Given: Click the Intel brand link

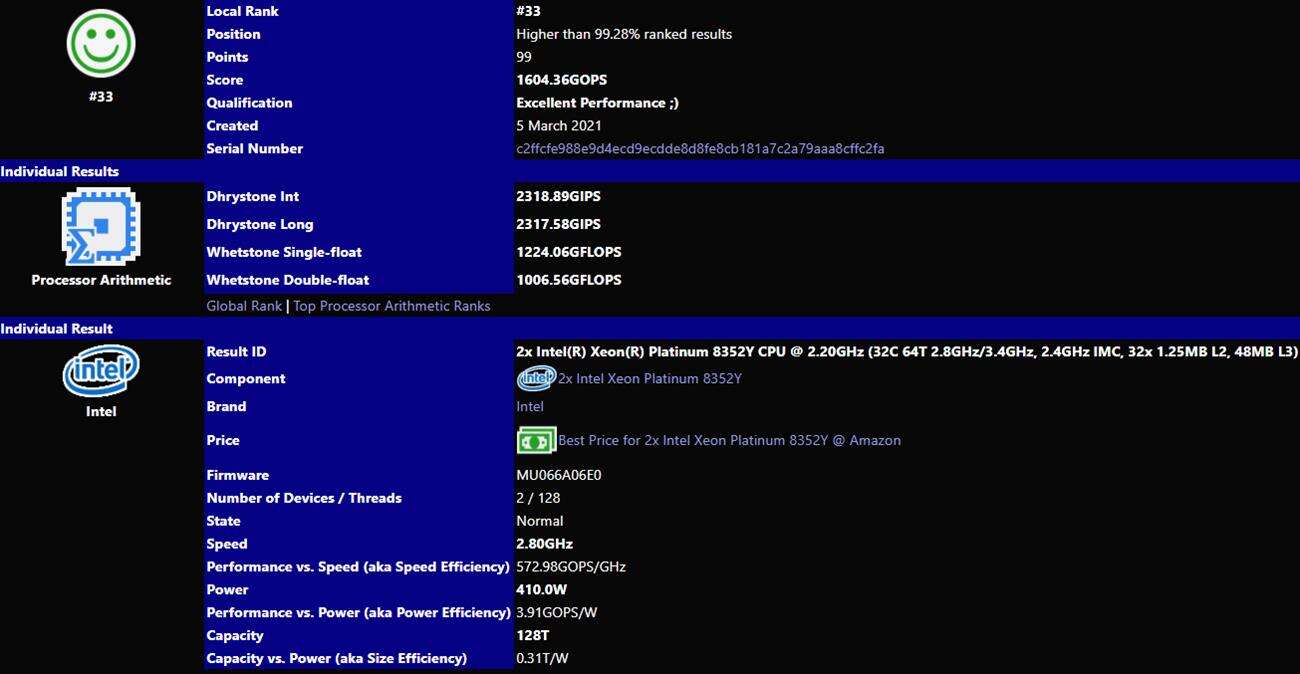Looking at the screenshot, I should pyautogui.click(x=530, y=407).
